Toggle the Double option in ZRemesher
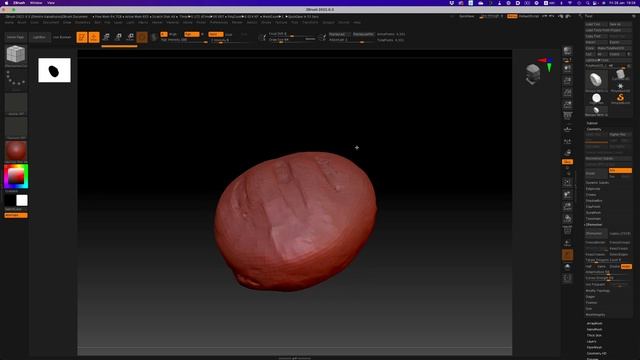 (x=615, y=267)
